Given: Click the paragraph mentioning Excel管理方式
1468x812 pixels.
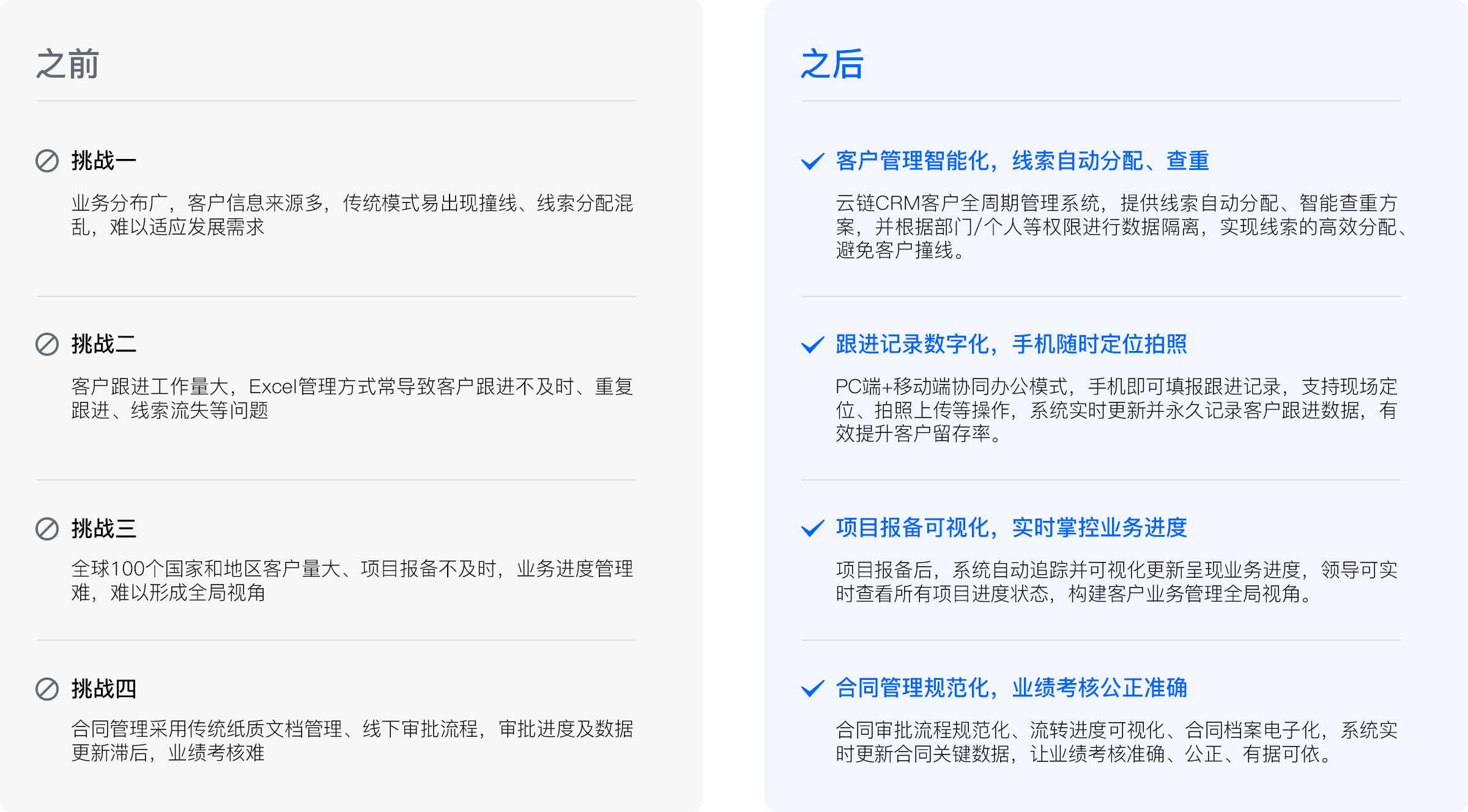Looking at the screenshot, I should 352,398.
